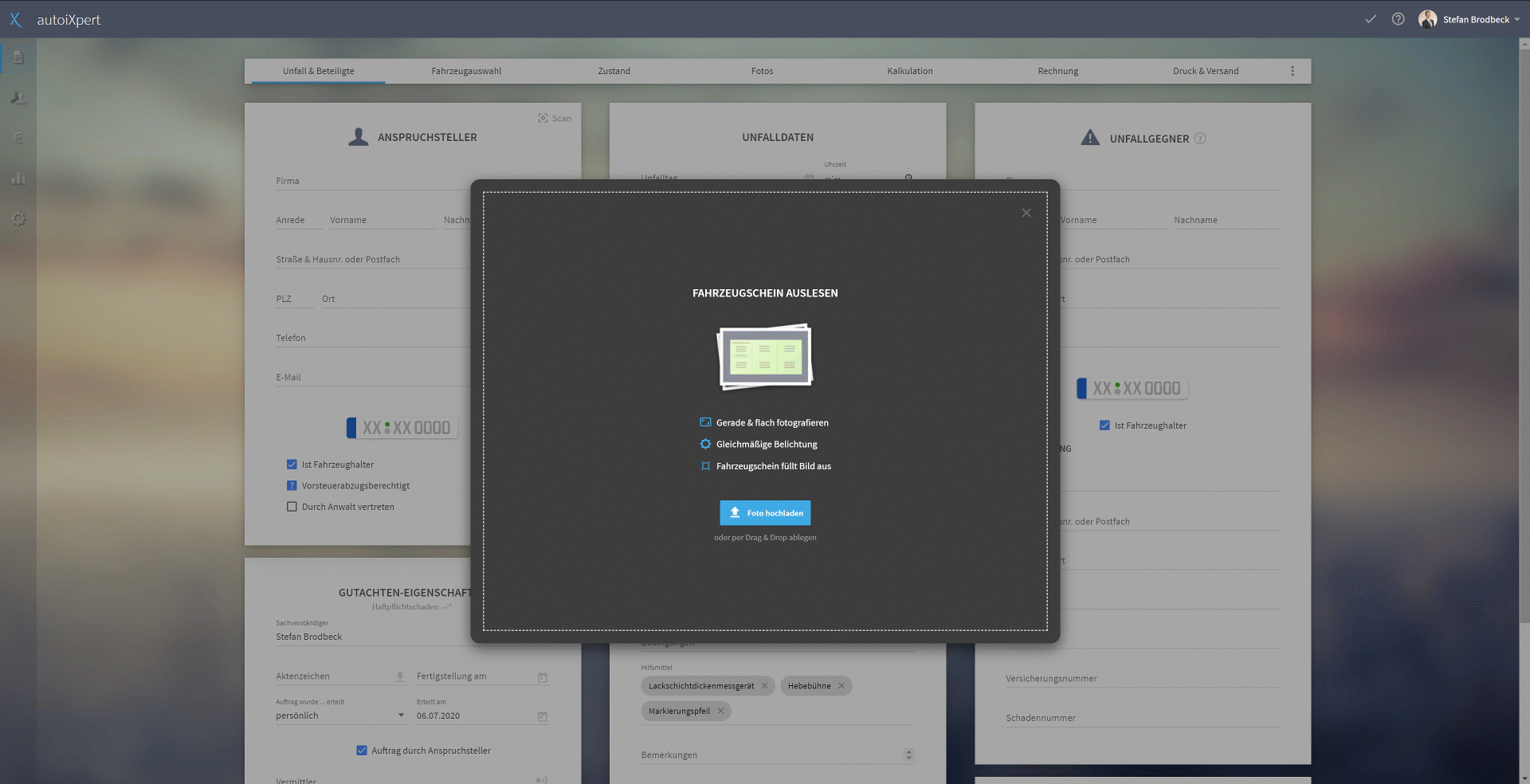Viewport: 1530px width, 784px height.
Task: Open the help question mark icon
Action: [x=1398, y=19]
